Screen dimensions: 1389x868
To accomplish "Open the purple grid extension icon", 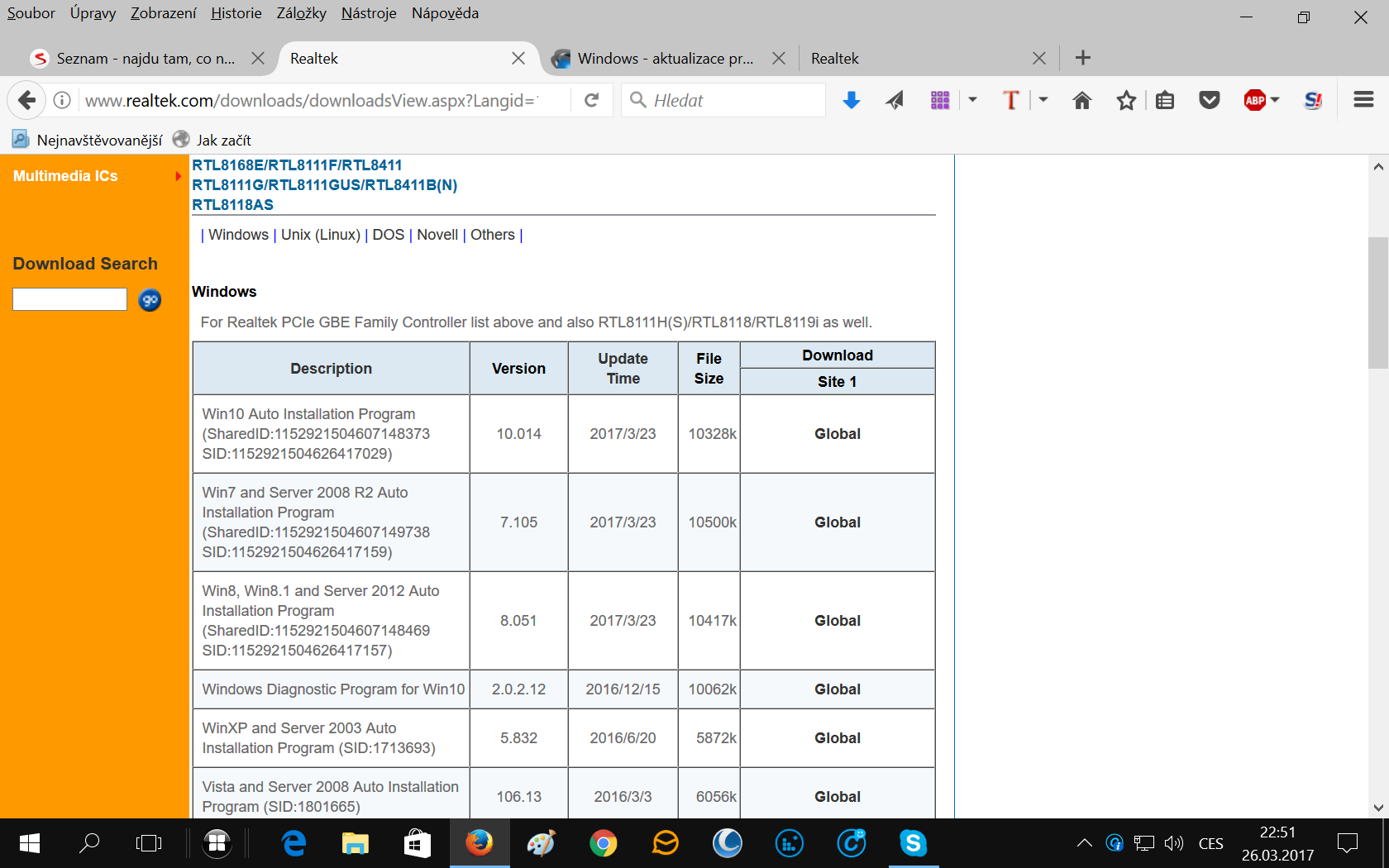I will pyautogui.click(x=940, y=100).
